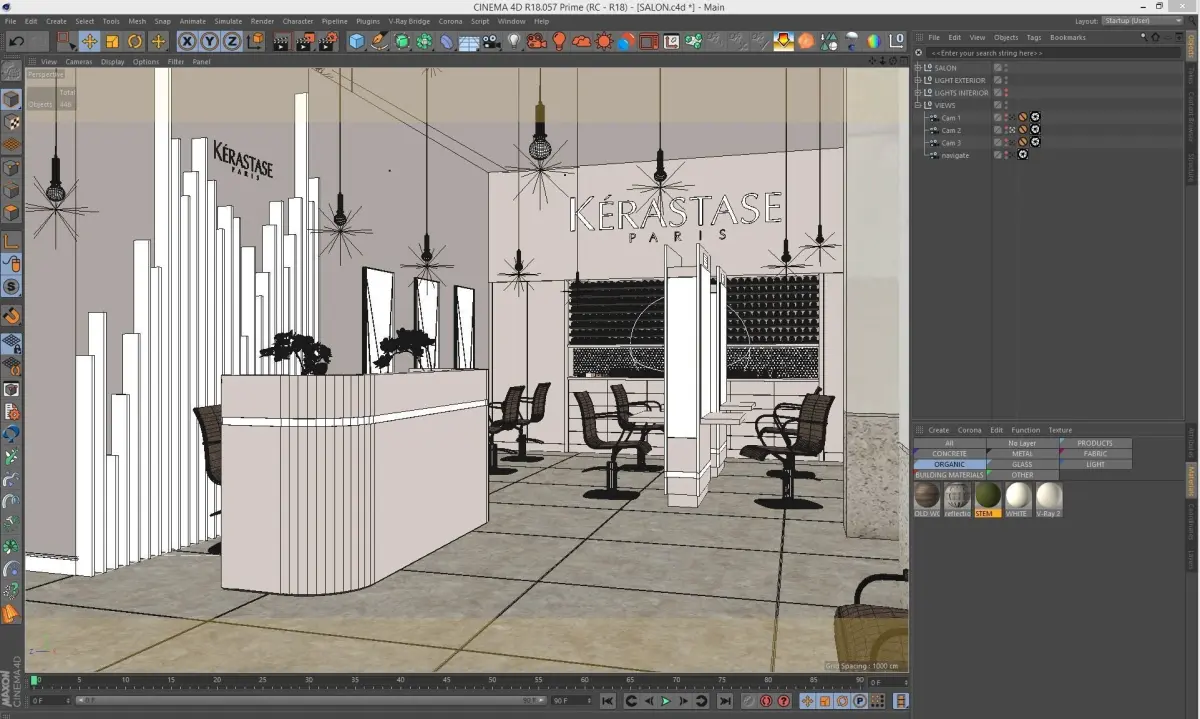Filter materials by METAL layer
This screenshot has height=719, width=1200.
pyautogui.click(x=1022, y=454)
